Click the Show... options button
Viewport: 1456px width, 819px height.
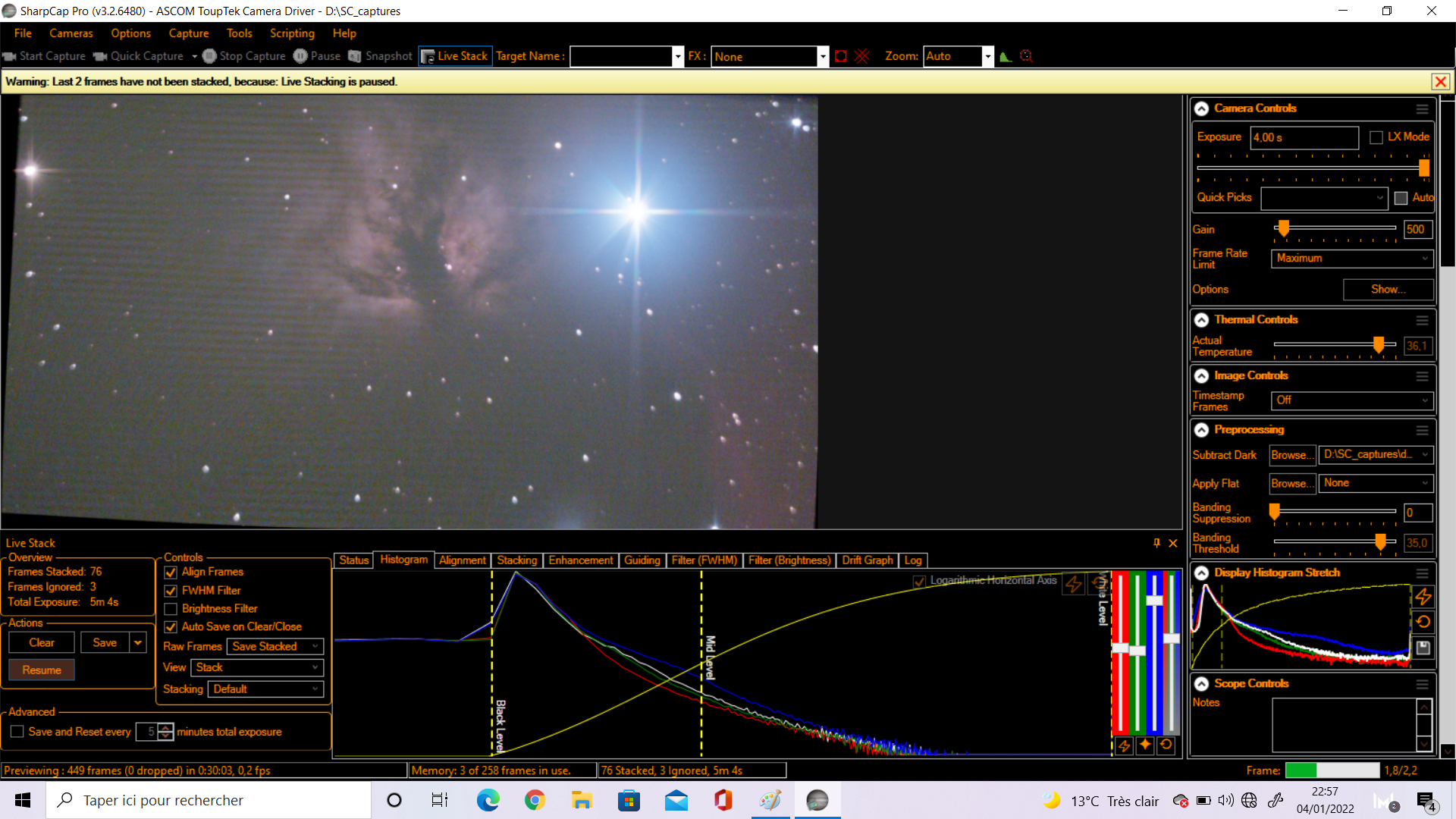[1388, 290]
